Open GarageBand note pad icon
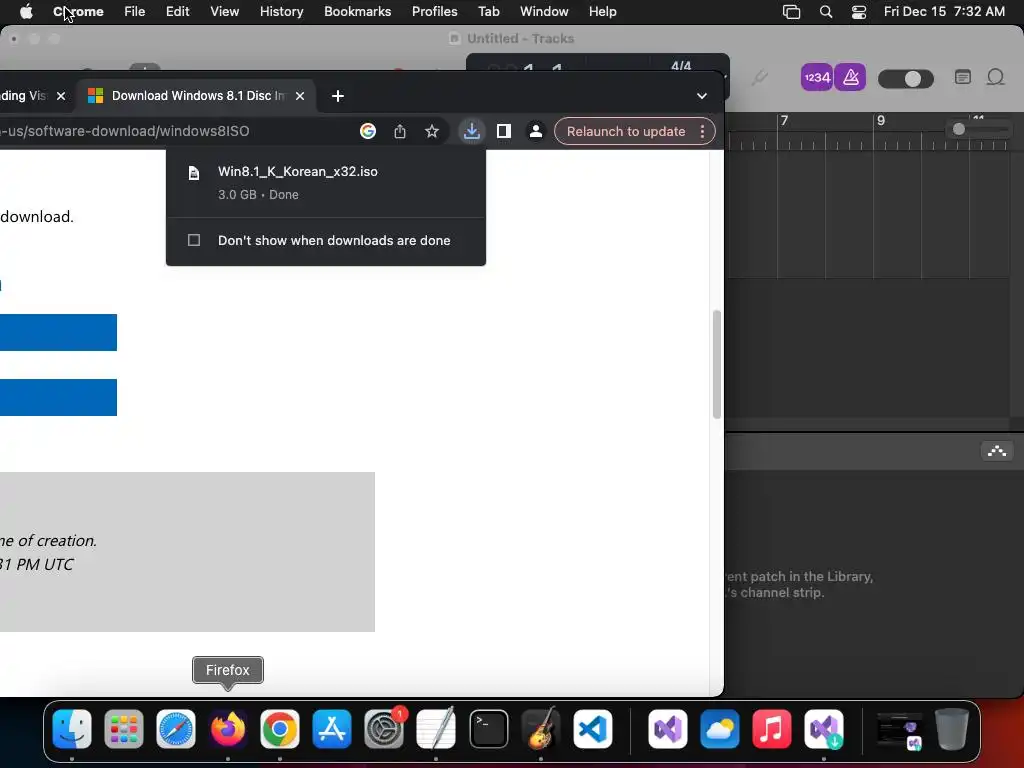 point(963,78)
